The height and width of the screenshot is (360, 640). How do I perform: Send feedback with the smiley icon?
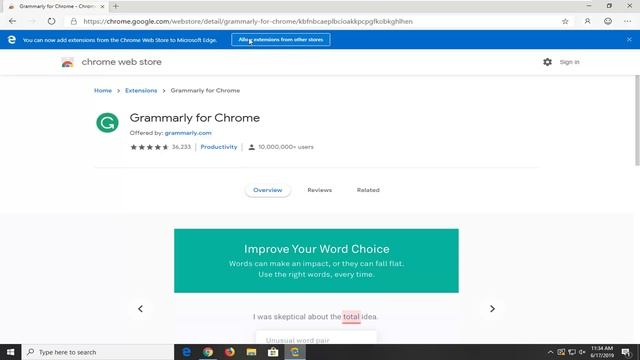608,21
